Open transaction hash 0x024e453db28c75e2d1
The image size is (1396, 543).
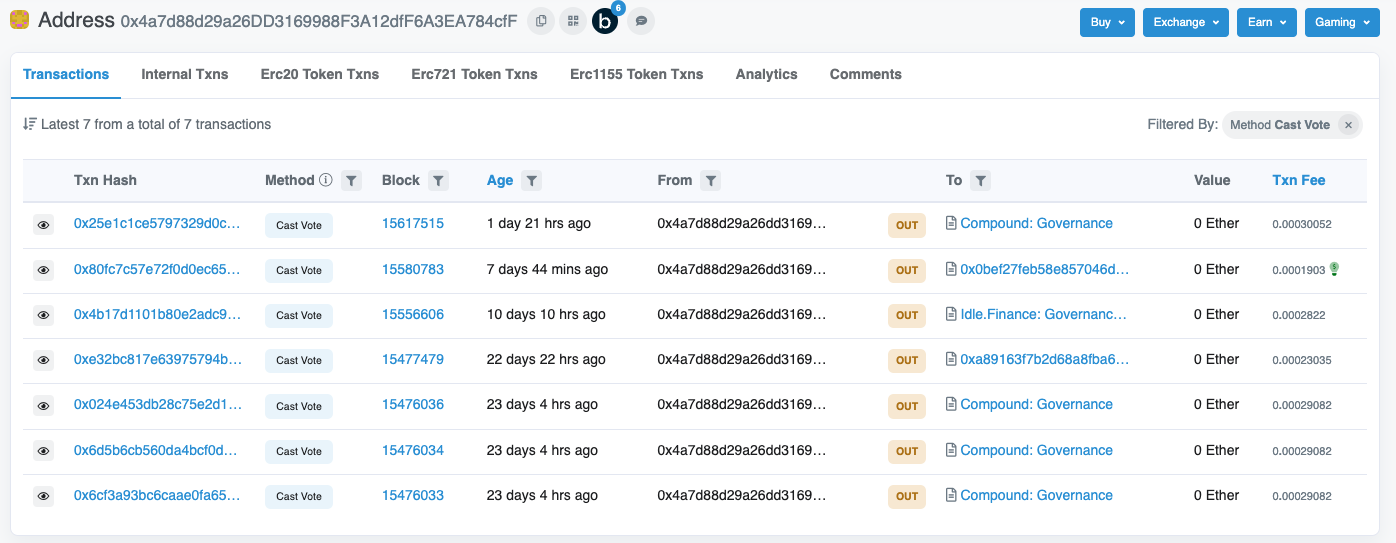158,404
